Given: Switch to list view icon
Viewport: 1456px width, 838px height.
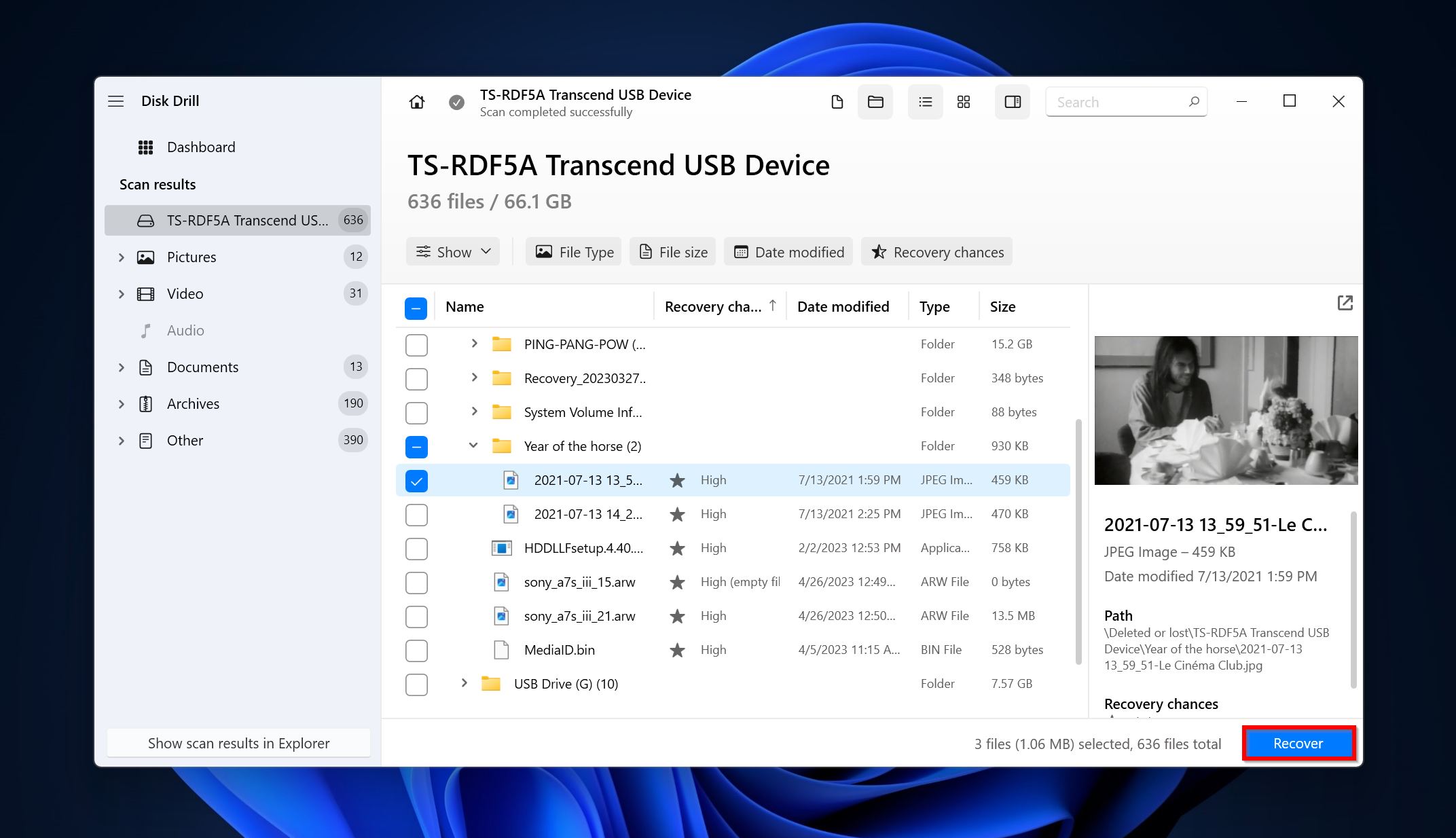Looking at the screenshot, I should point(923,101).
